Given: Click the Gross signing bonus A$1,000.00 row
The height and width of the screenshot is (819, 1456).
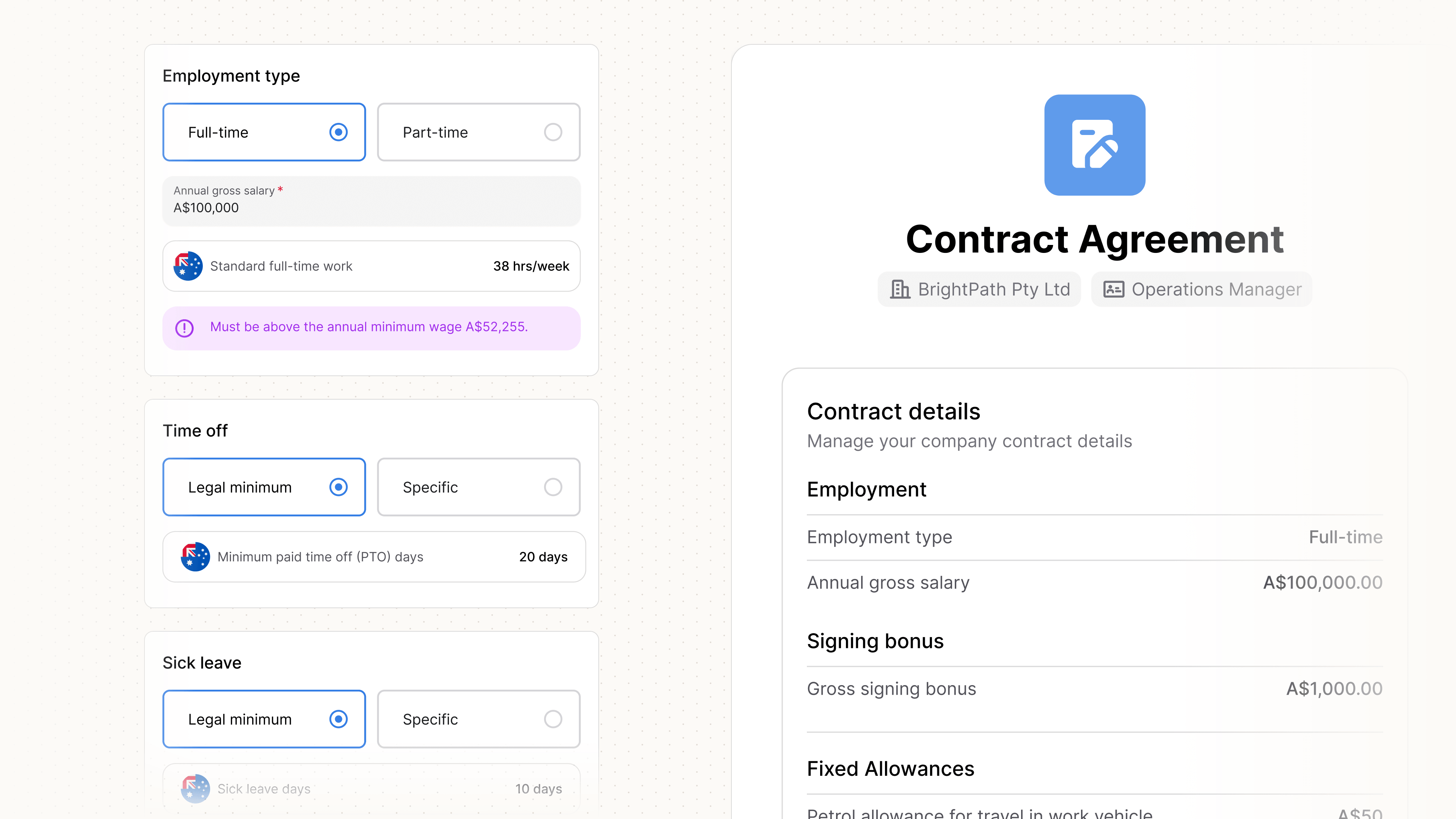Looking at the screenshot, I should [1095, 689].
